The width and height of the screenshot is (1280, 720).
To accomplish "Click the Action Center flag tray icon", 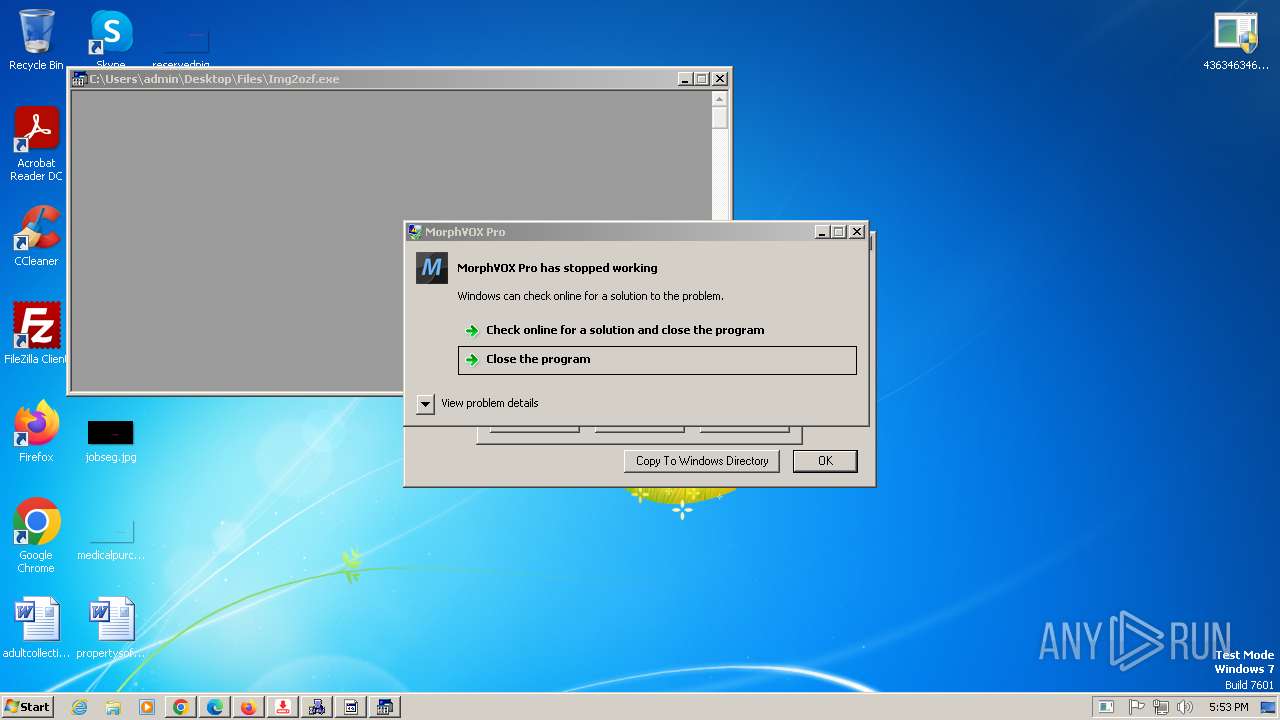I will [1137, 707].
